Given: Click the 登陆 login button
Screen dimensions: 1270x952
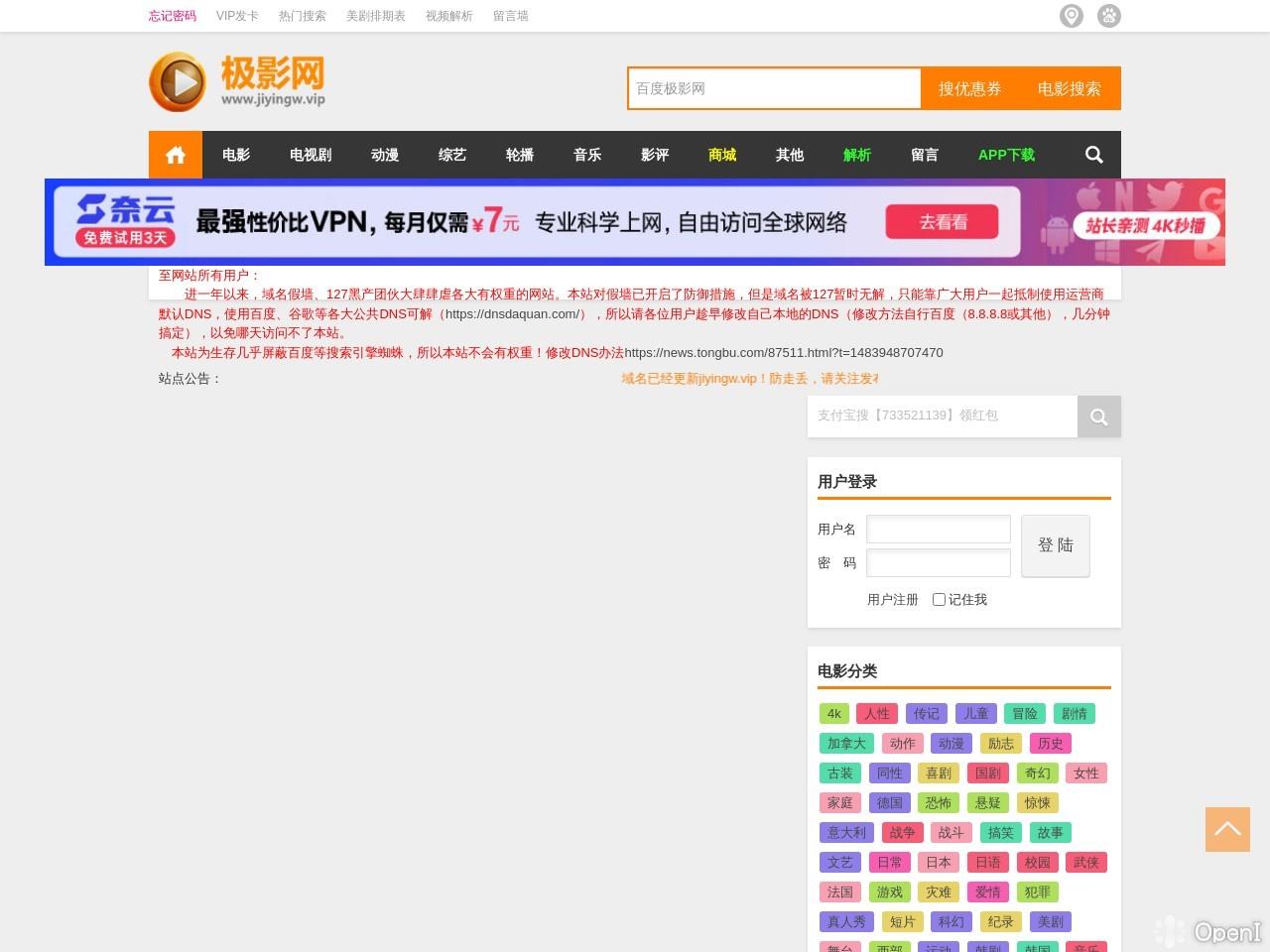Looking at the screenshot, I should tap(1055, 545).
